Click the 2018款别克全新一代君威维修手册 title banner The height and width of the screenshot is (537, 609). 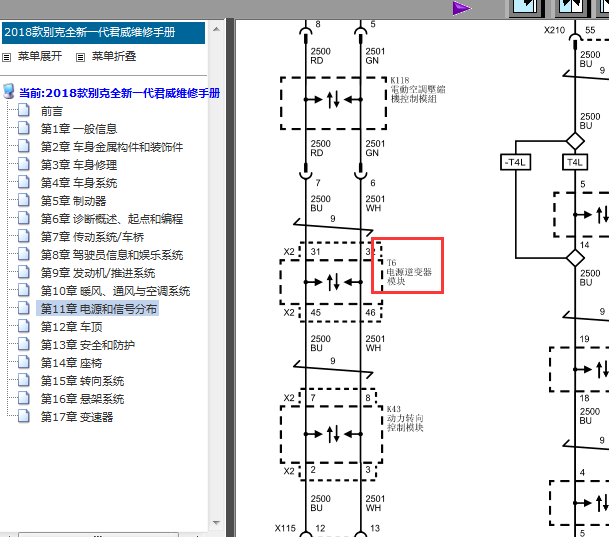103,33
